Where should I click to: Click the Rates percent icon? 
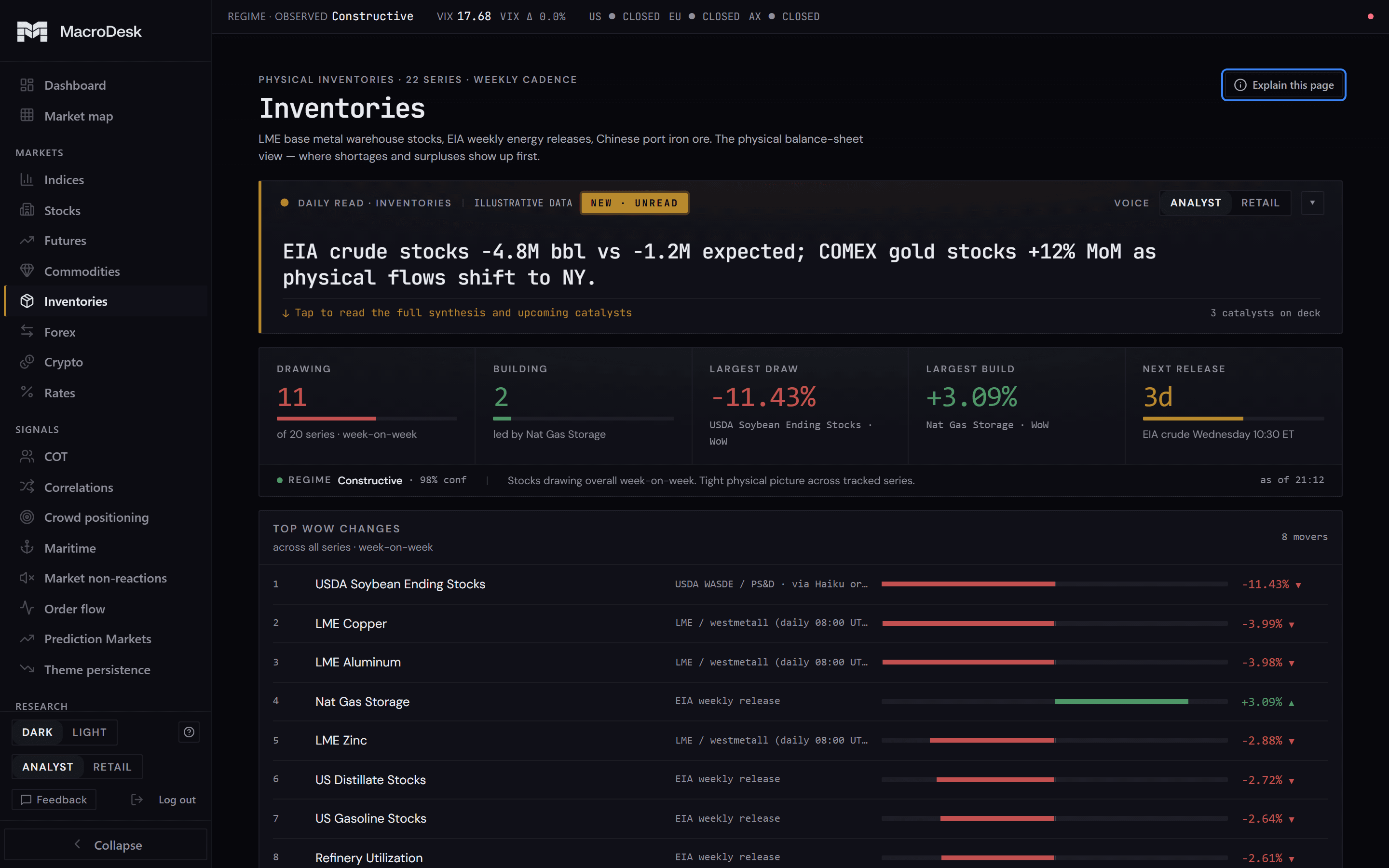[x=27, y=392]
